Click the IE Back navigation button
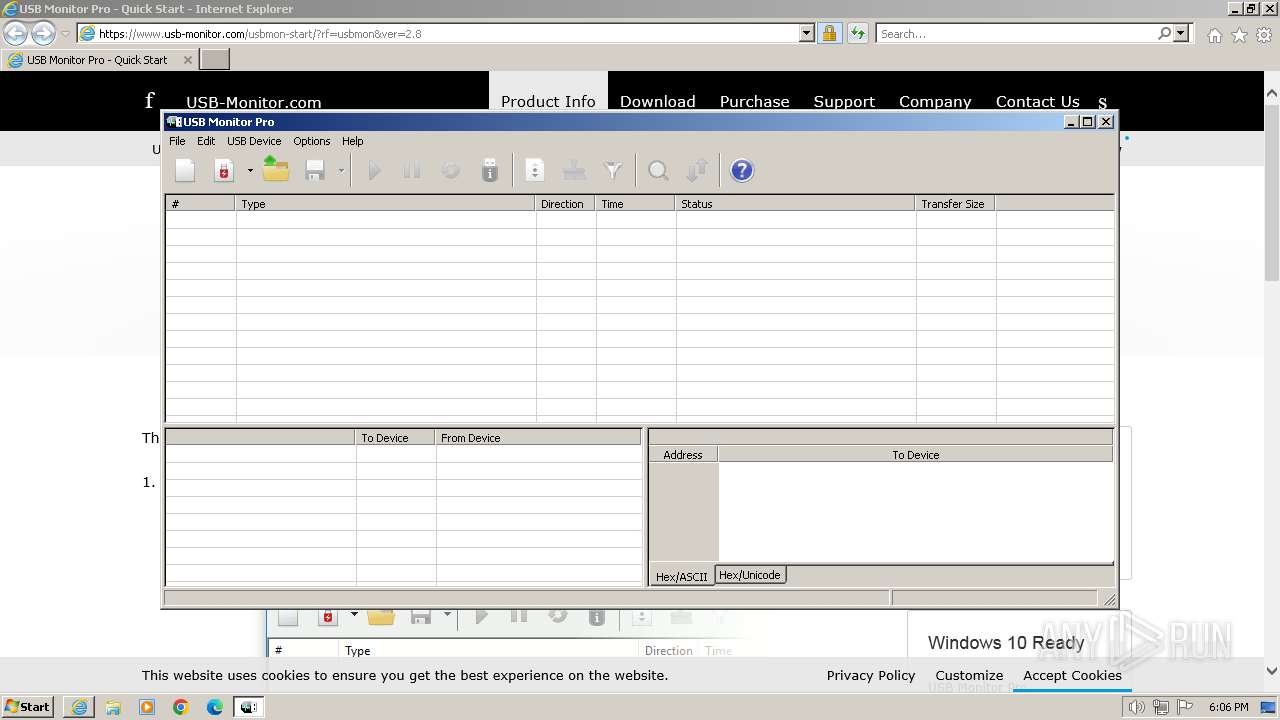This screenshot has height=720, width=1280. click(x=16, y=33)
